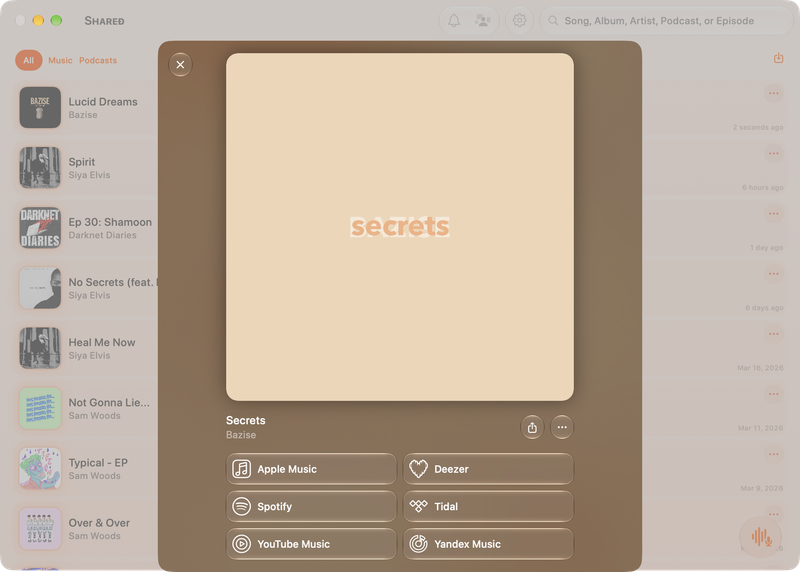The height and width of the screenshot is (572, 800).
Task: Open the people sharing icon
Action: (x=483, y=20)
